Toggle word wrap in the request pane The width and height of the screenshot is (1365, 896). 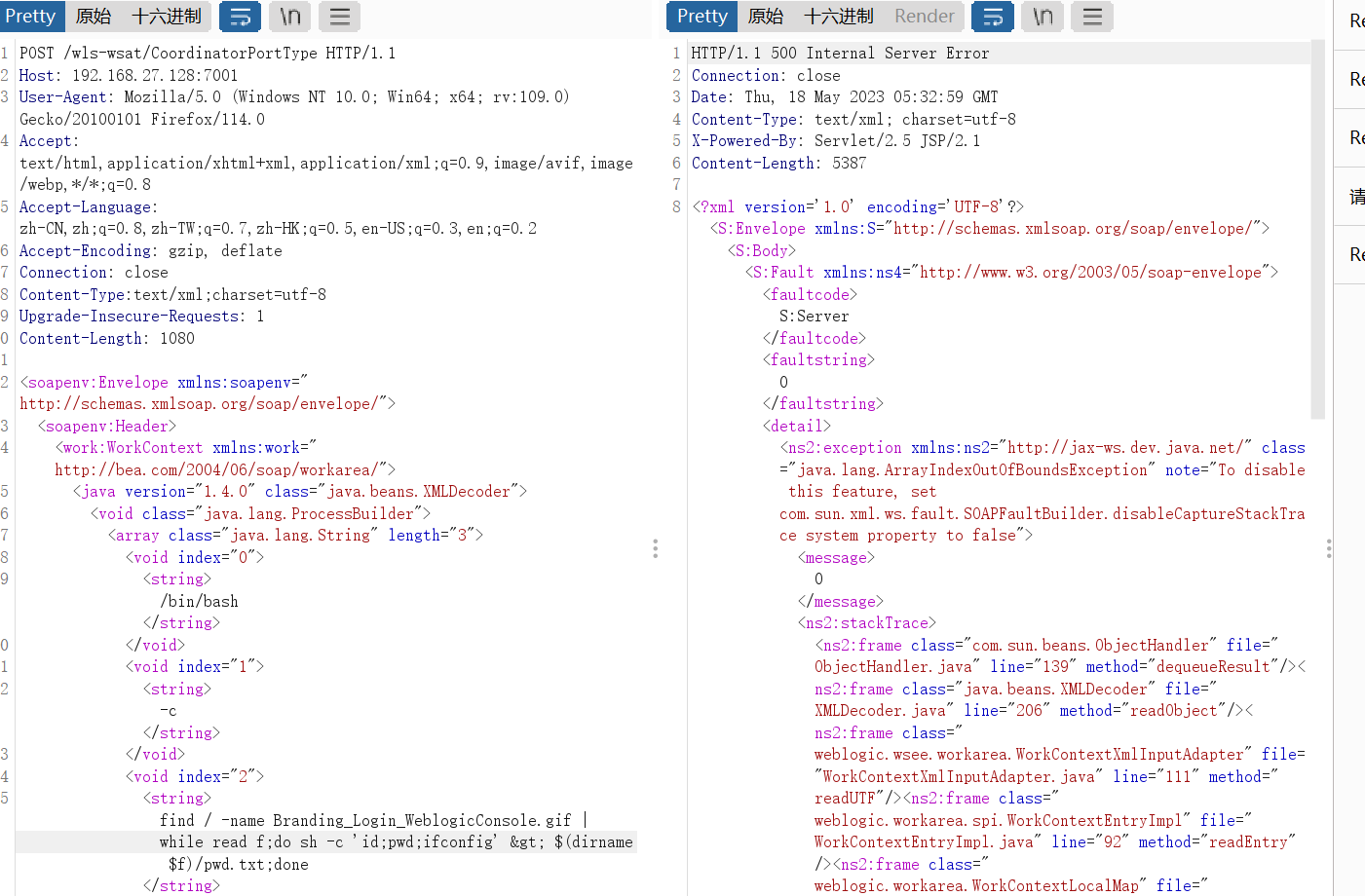point(240,17)
